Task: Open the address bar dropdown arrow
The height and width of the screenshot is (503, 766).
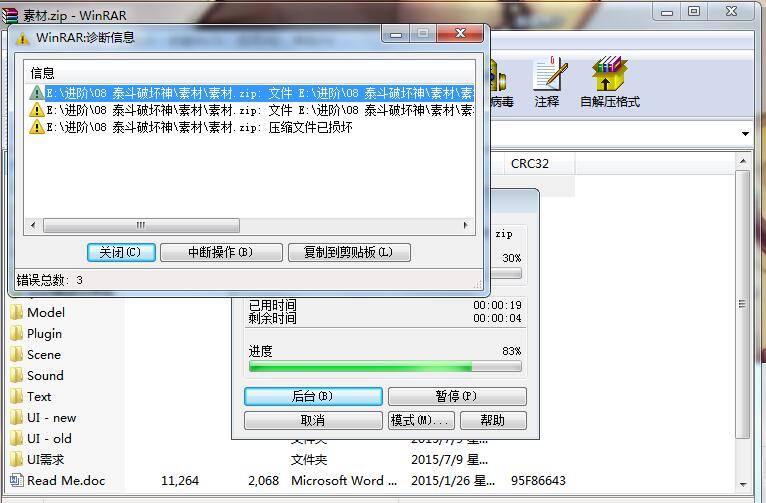Action: 745,134
